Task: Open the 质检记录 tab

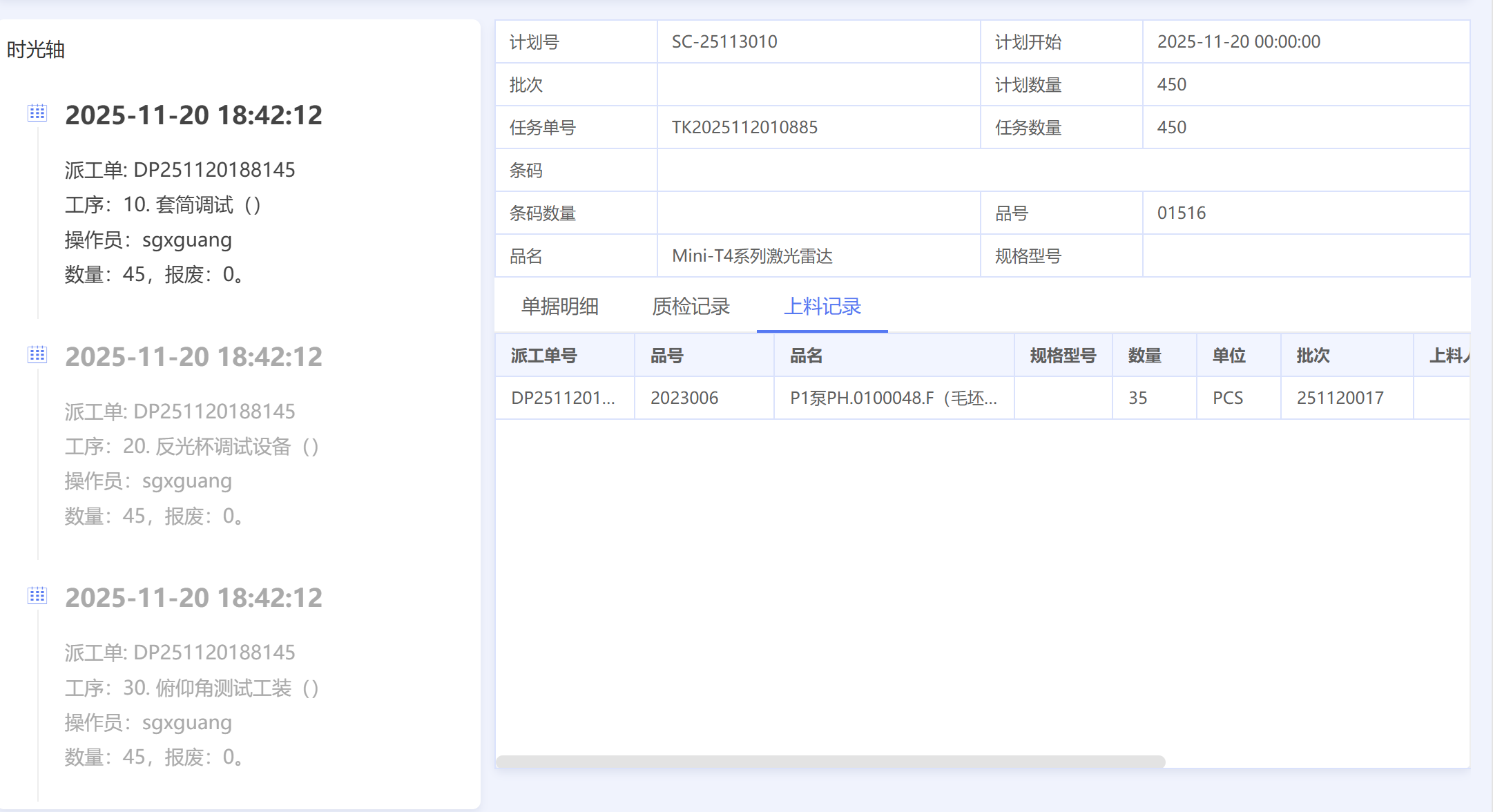Action: click(x=691, y=306)
